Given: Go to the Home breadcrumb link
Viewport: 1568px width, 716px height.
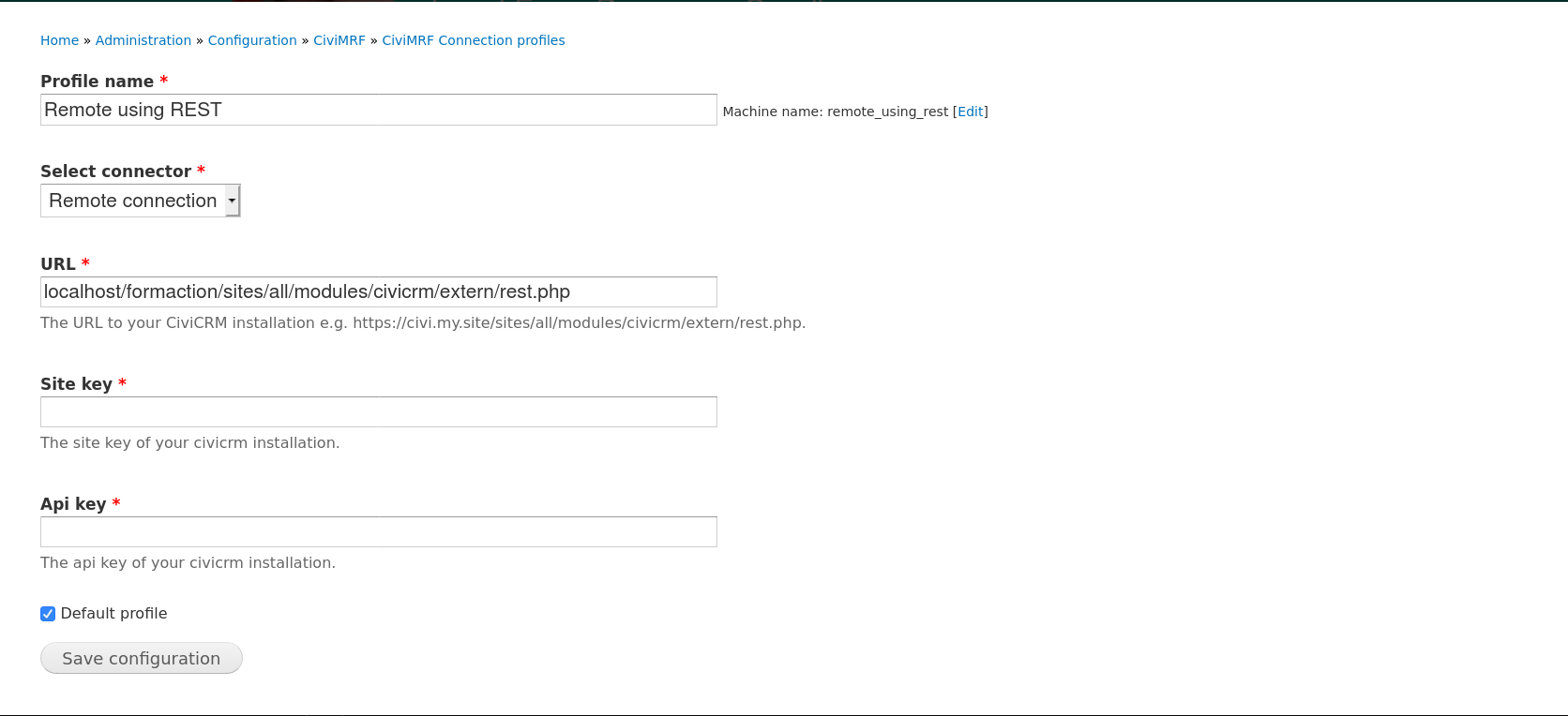Looking at the screenshot, I should pos(59,40).
